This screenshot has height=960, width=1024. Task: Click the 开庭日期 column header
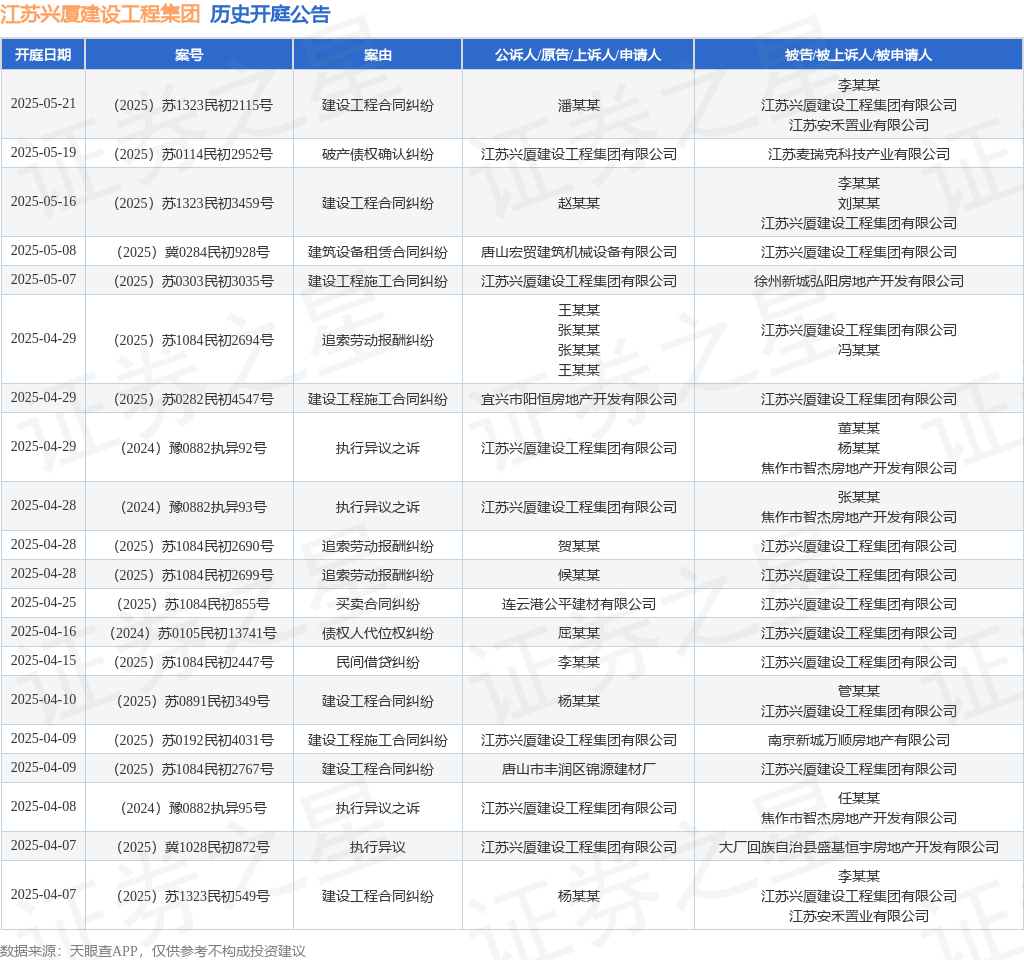pos(43,55)
